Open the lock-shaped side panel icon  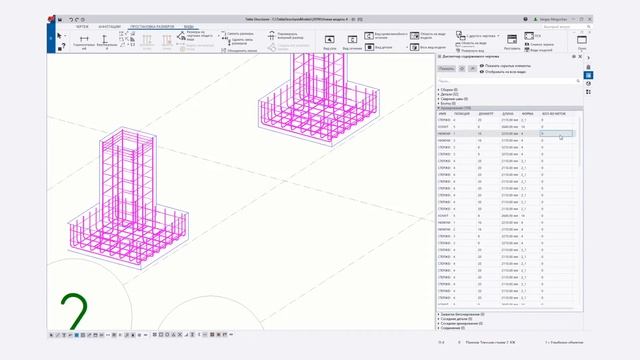click(588, 67)
